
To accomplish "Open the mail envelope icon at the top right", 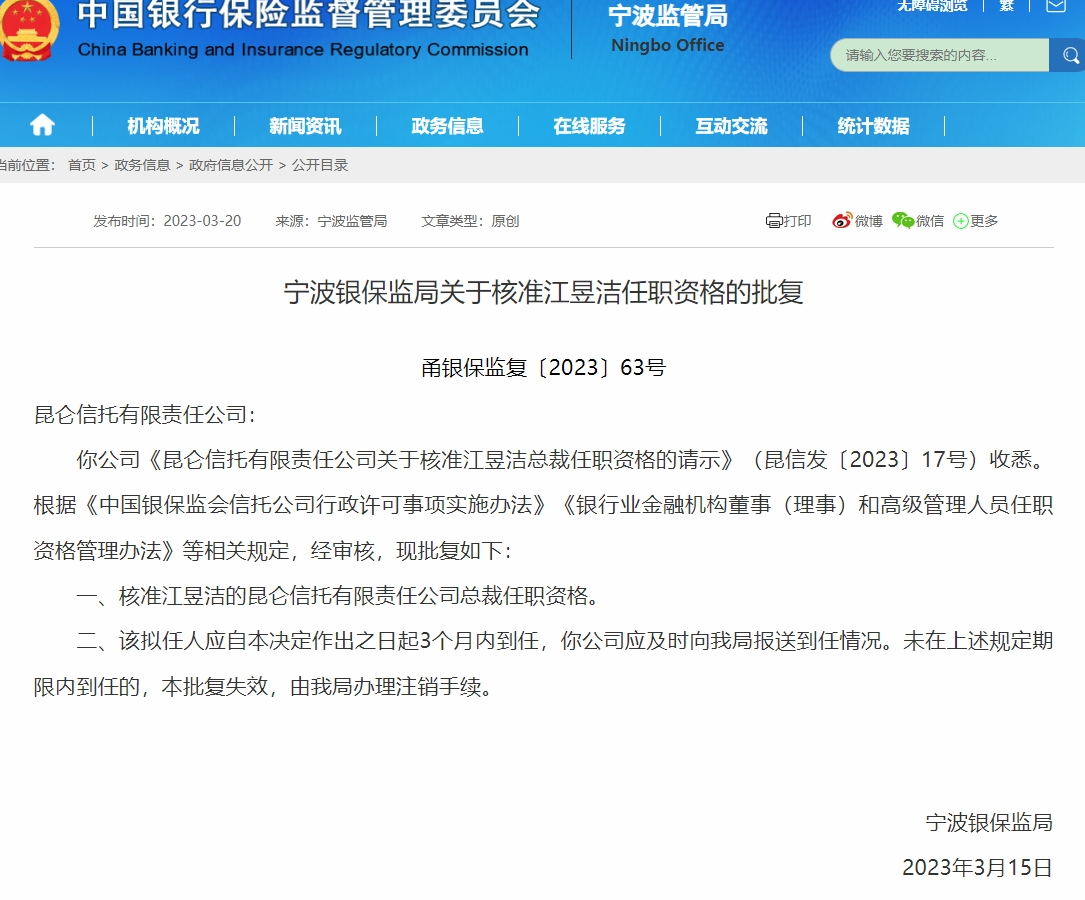I will (1056, 6).
